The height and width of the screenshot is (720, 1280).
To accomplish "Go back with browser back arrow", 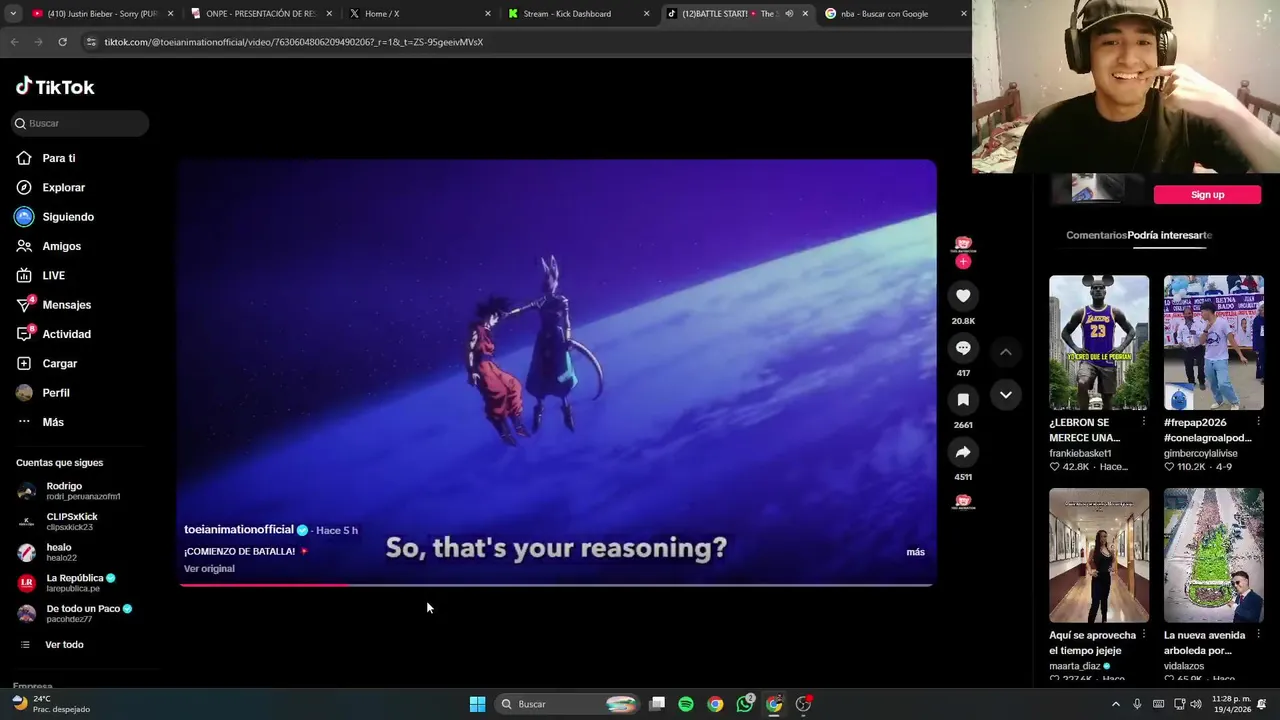I will click(14, 42).
